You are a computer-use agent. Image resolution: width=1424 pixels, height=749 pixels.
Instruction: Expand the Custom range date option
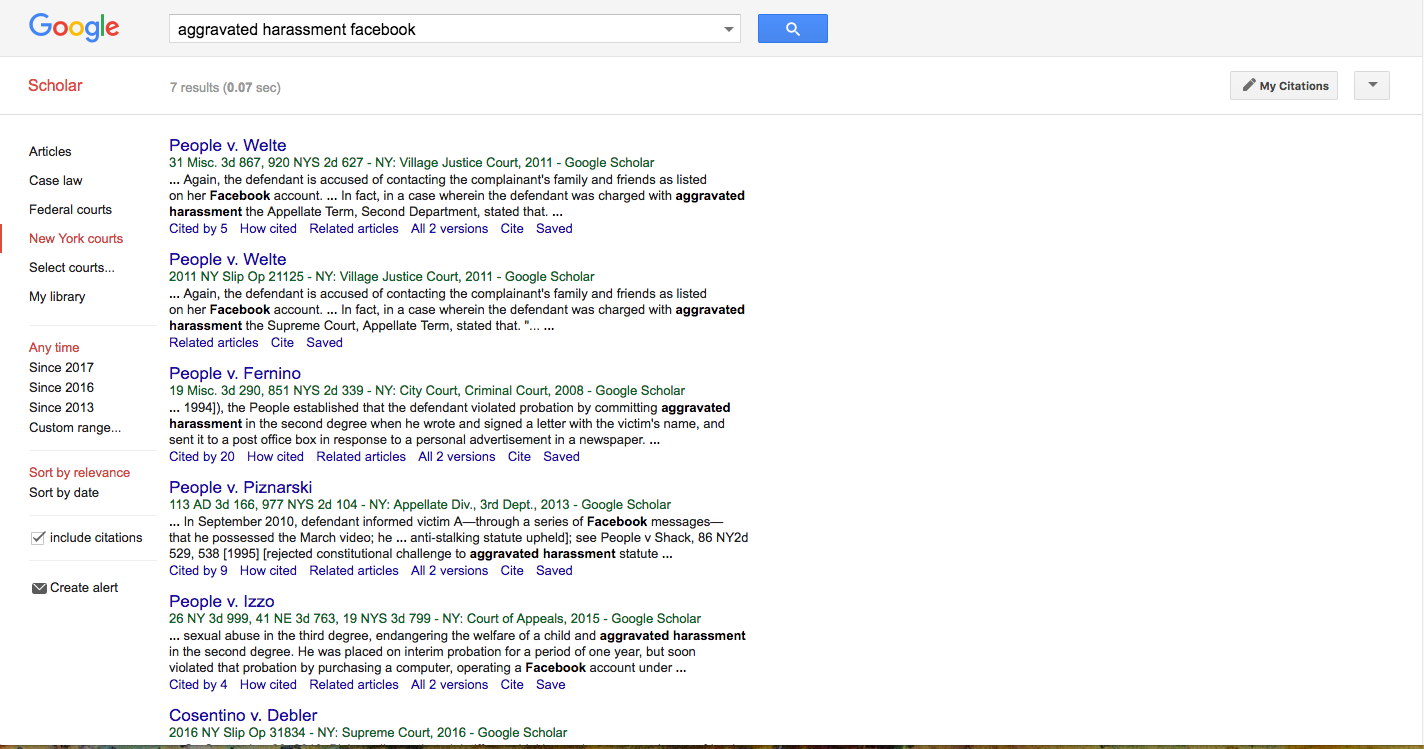point(74,427)
